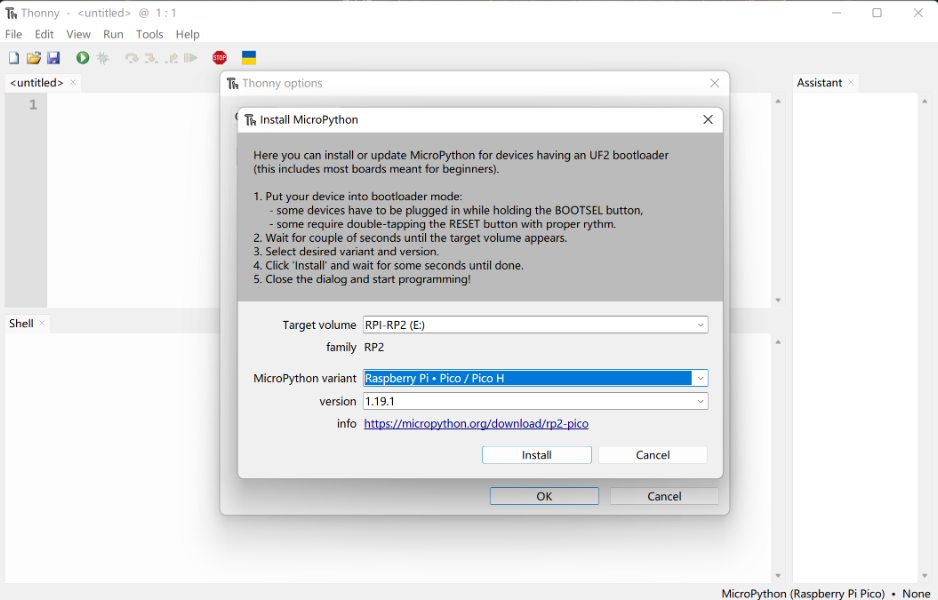Image resolution: width=938 pixels, height=600 pixels.
Task: Run current script with the green play icon
Action: [83, 57]
